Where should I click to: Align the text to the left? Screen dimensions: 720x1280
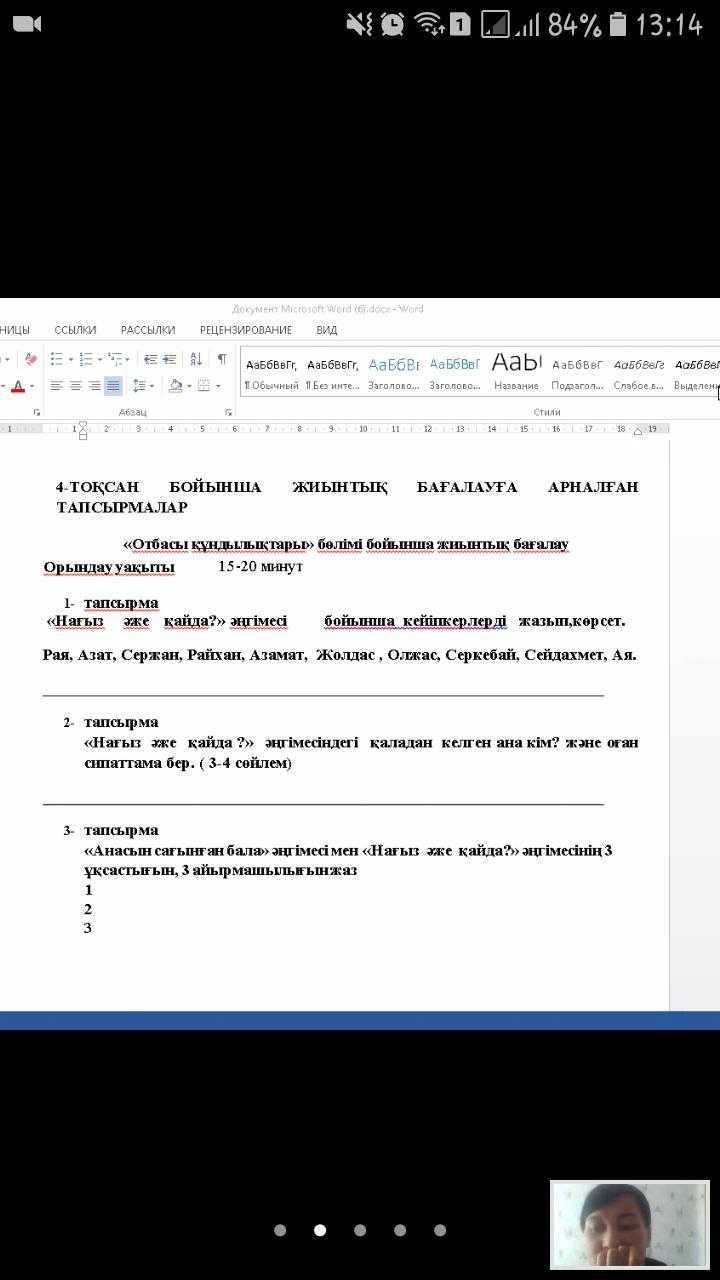pos(56,386)
